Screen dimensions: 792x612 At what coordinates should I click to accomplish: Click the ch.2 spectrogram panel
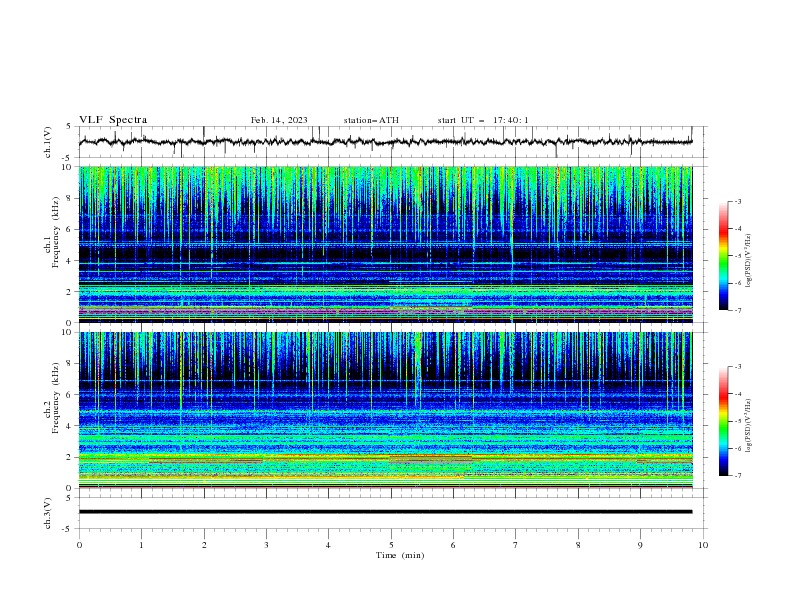click(x=385, y=410)
